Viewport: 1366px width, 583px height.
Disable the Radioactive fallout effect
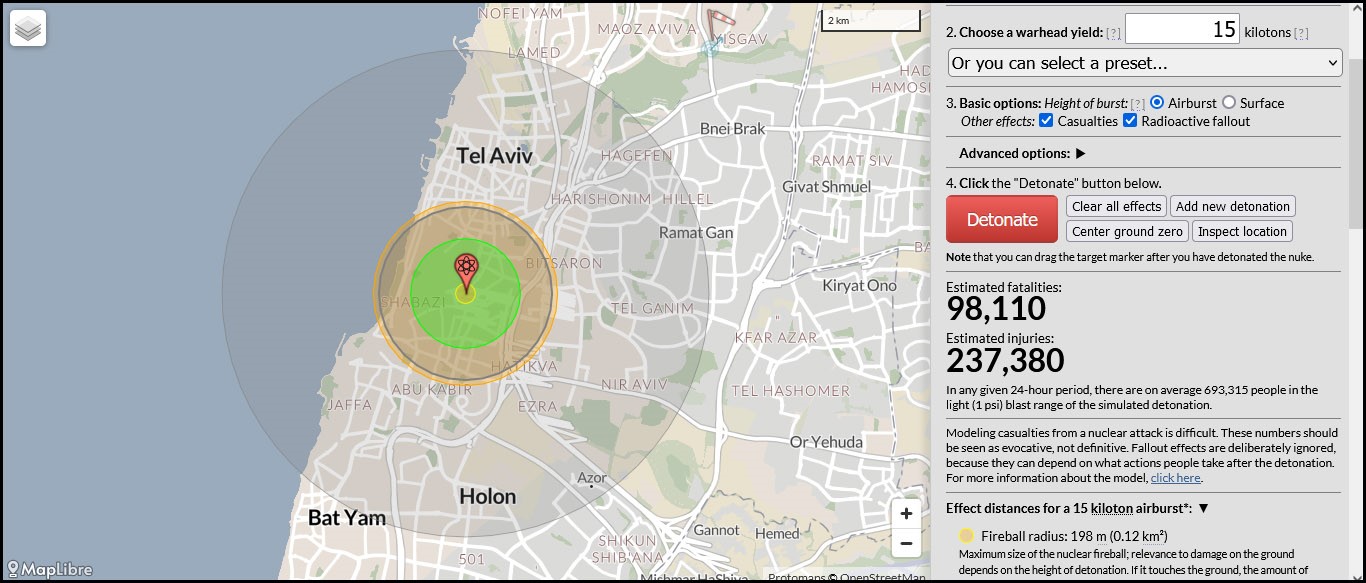click(x=1130, y=120)
